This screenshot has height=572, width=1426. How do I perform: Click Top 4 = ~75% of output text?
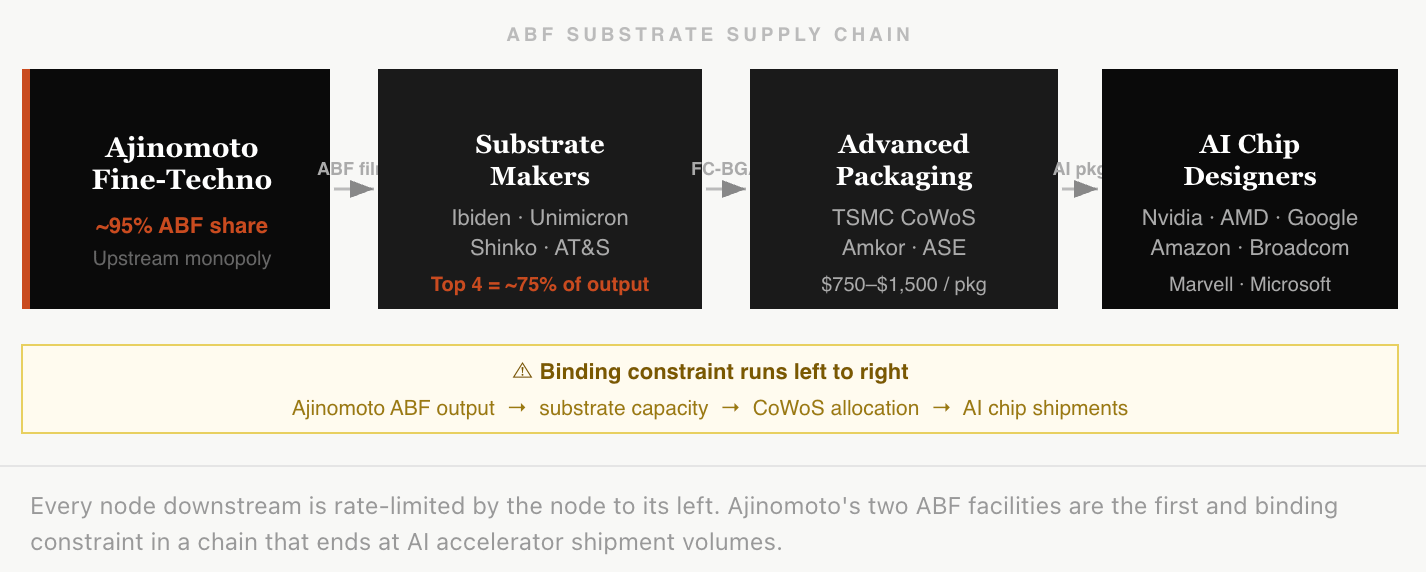540,285
